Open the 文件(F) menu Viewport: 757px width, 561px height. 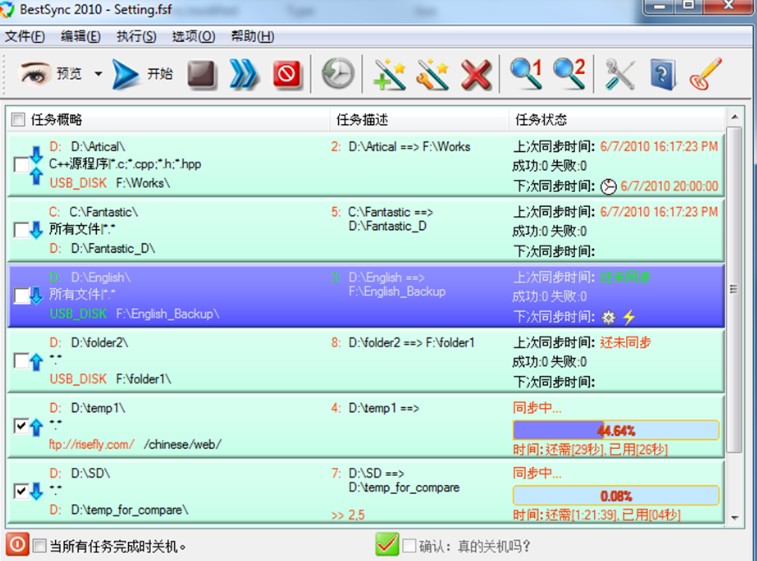[x=25, y=36]
